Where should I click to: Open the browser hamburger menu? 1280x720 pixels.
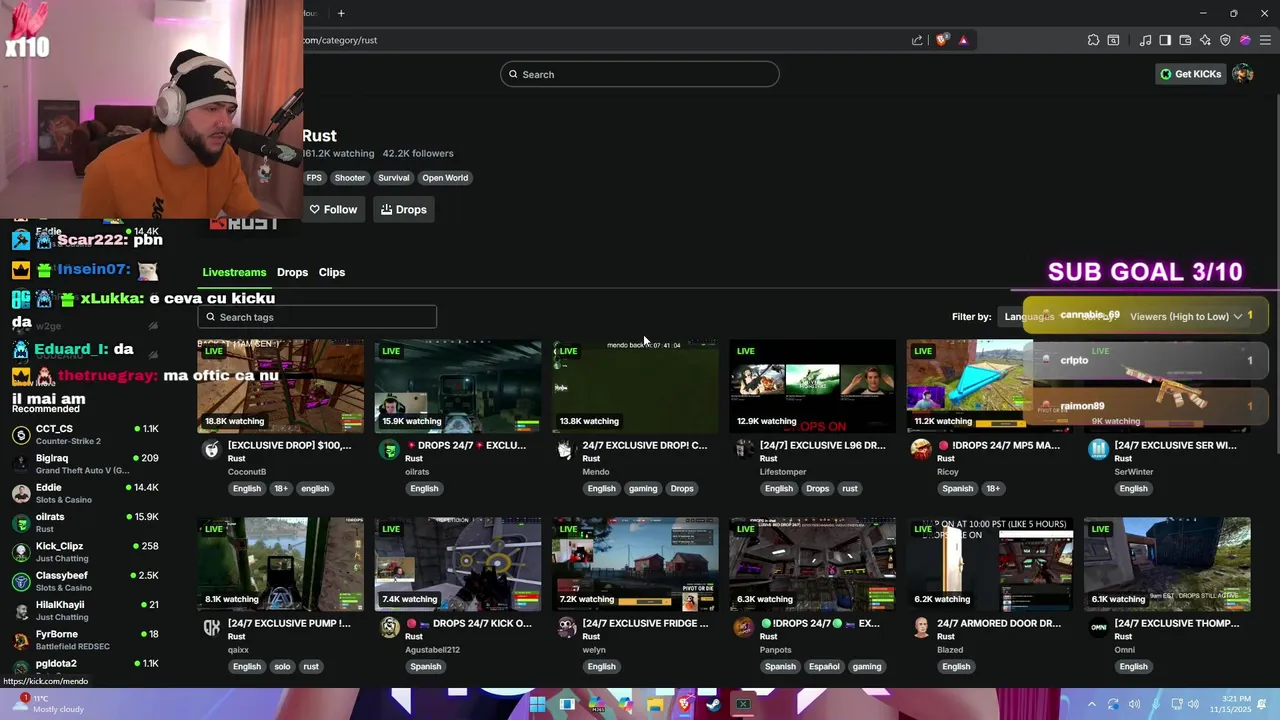click(1265, 40)
